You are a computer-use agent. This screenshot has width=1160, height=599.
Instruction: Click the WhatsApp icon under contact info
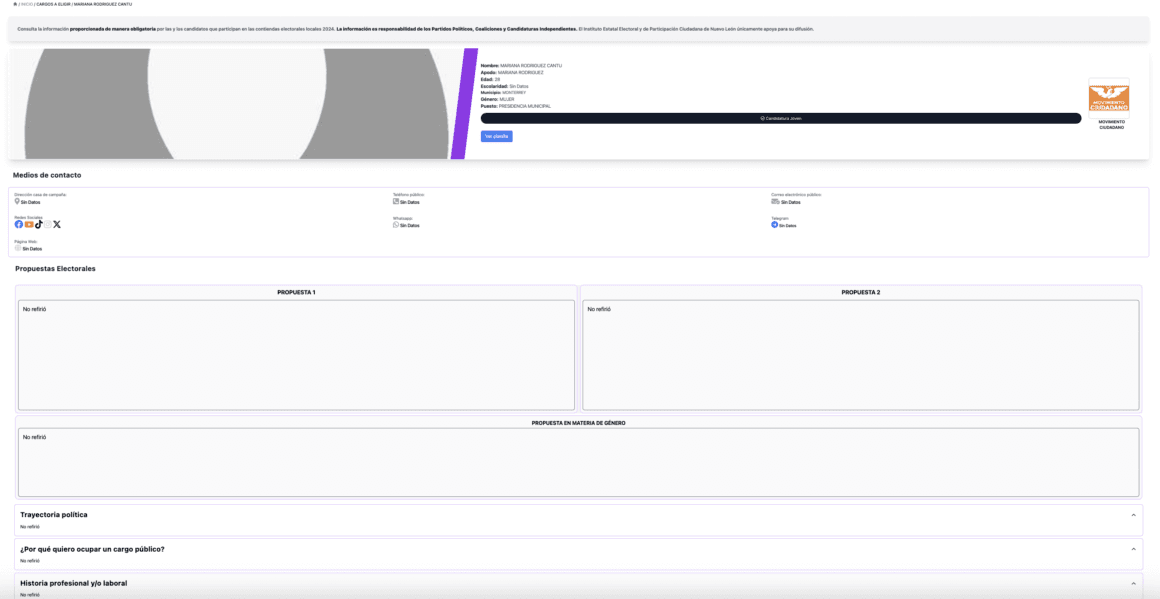(x=396, y=225)
